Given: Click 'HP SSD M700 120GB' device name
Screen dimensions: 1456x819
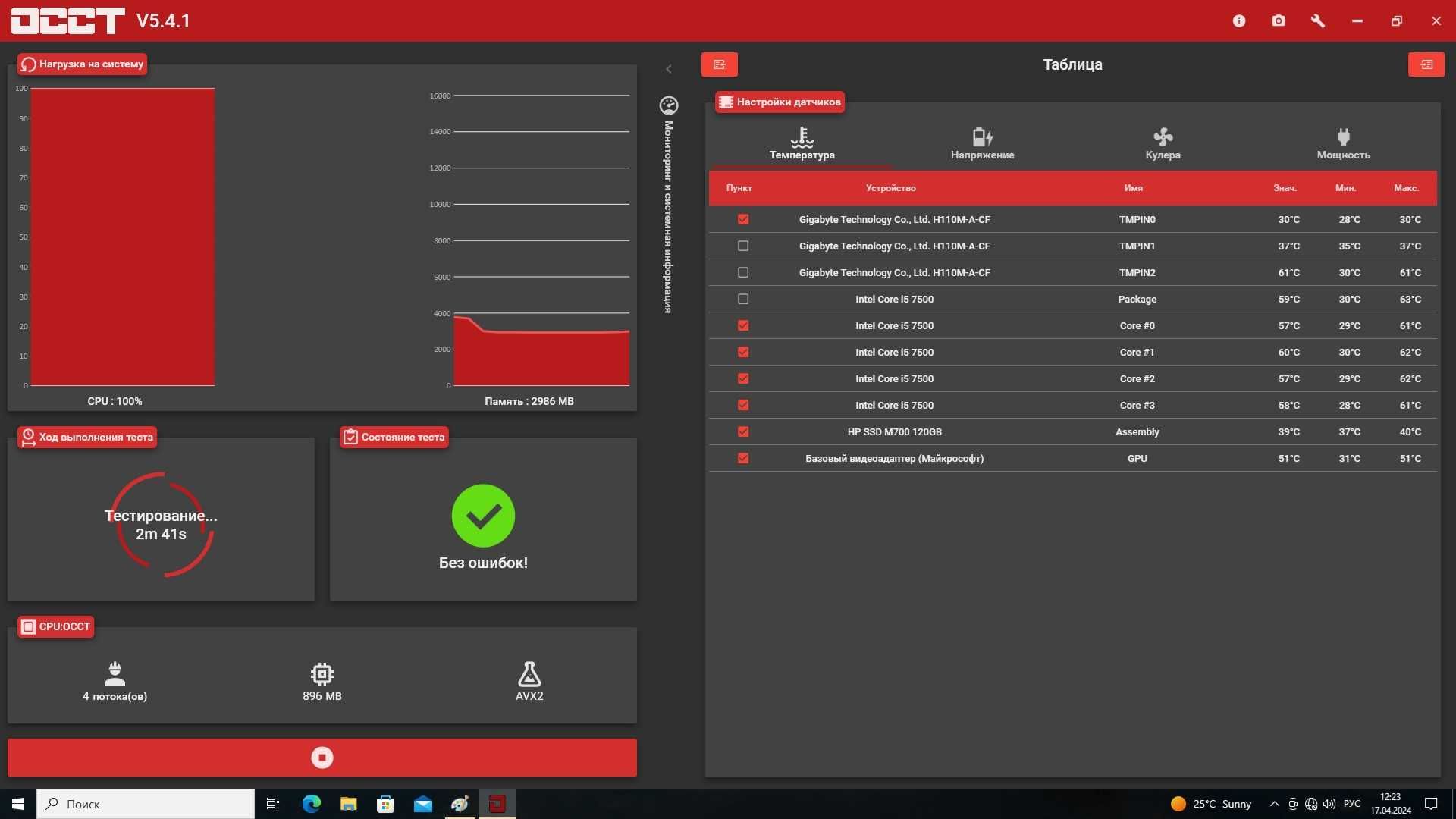Looking at the screenshot, I should [895, 431].
